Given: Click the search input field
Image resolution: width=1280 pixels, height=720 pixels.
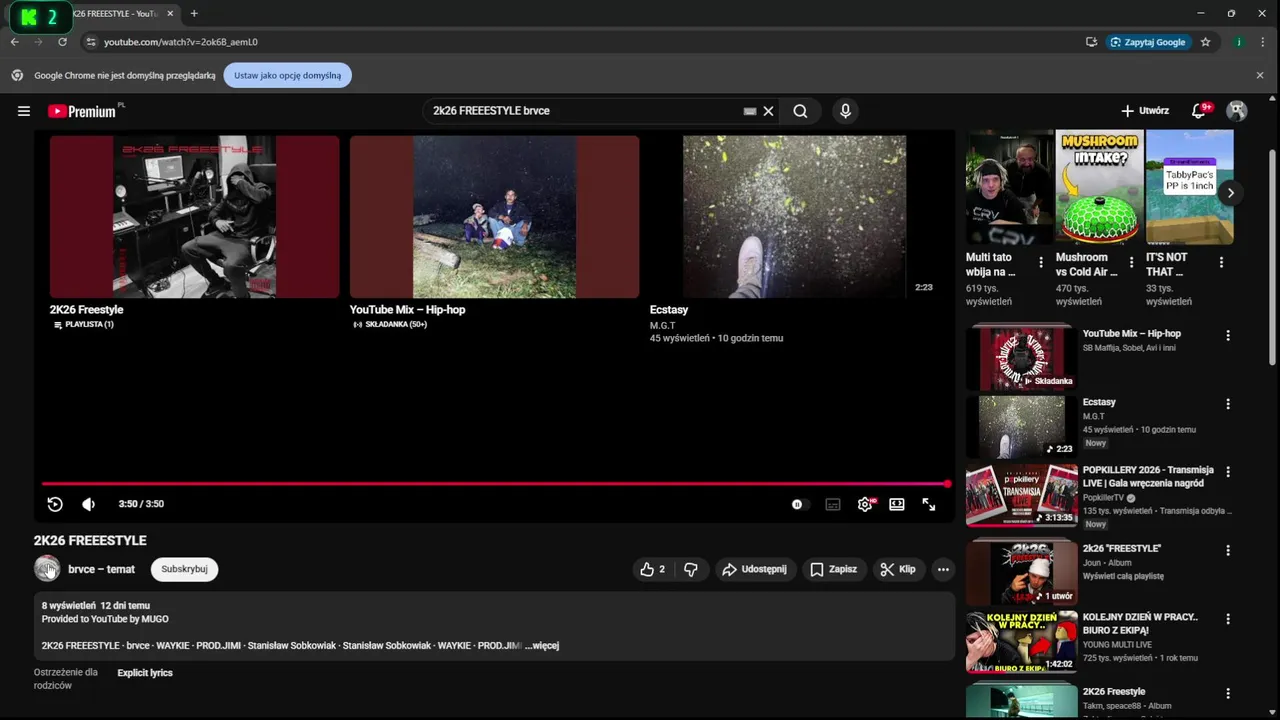Looking at the screenshot, I should pyautogui.click(x=585, y=111).
